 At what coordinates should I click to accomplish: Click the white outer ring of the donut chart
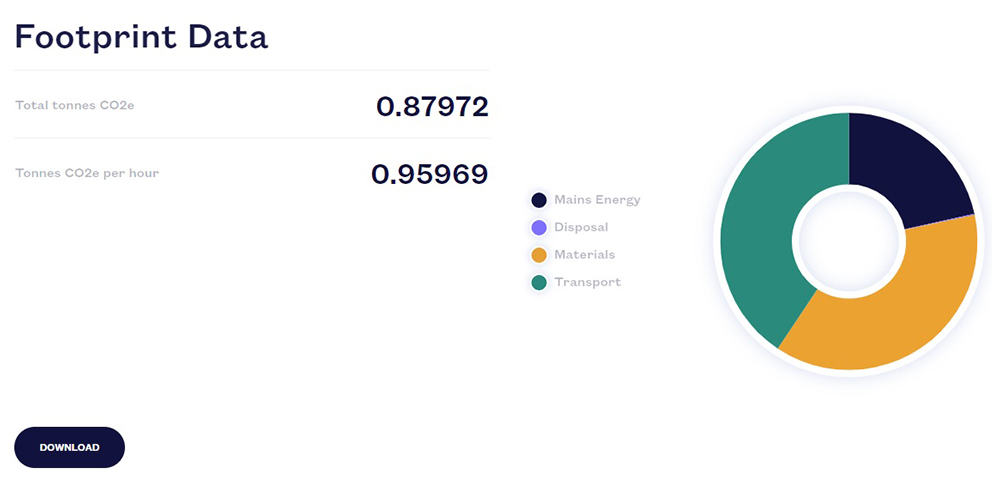pyautogui.click(x=848, y=109)
